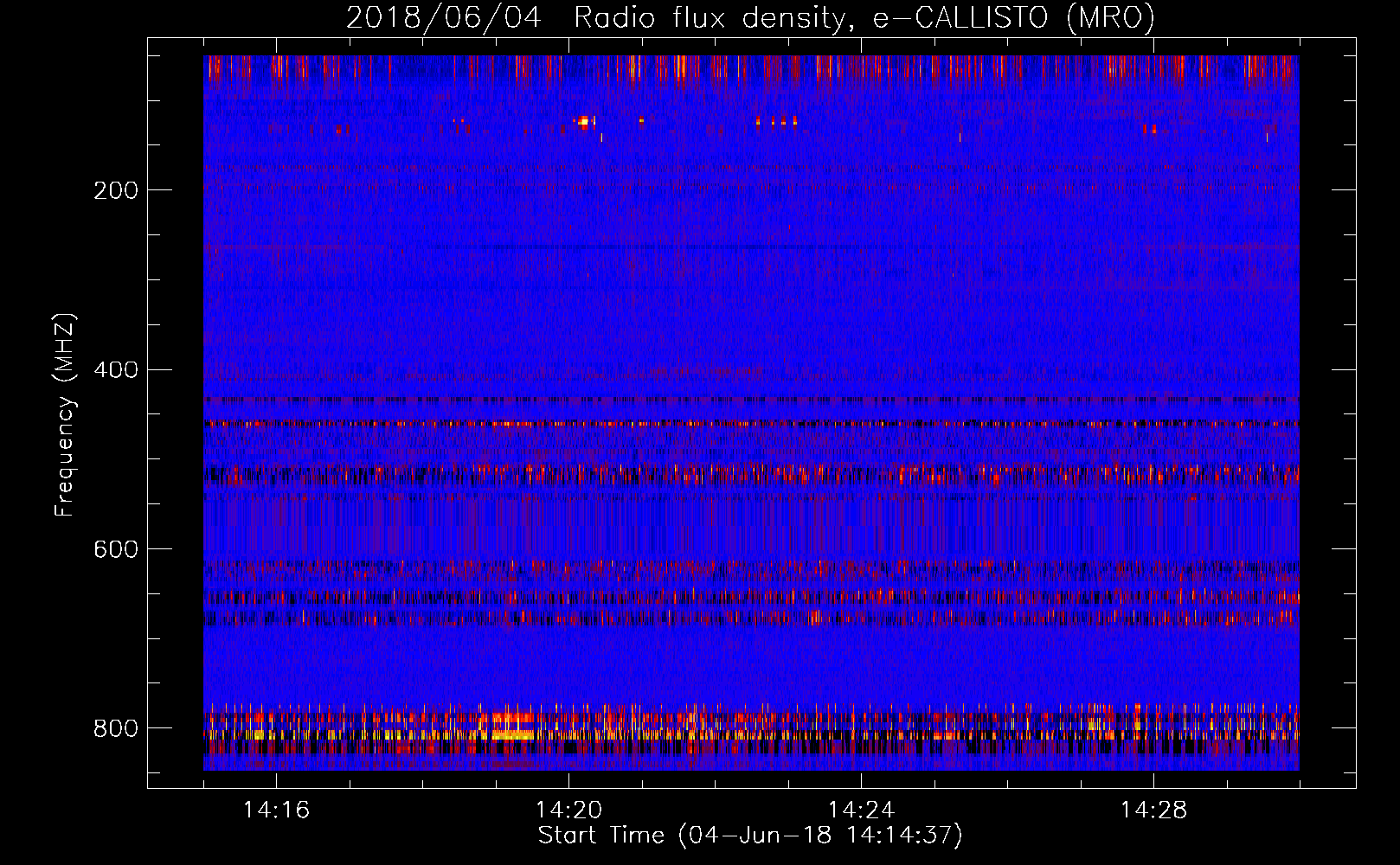Screen dimensions: 1400x865
Task: Click the 14:16 time tick label
Action: click(276, 811)
